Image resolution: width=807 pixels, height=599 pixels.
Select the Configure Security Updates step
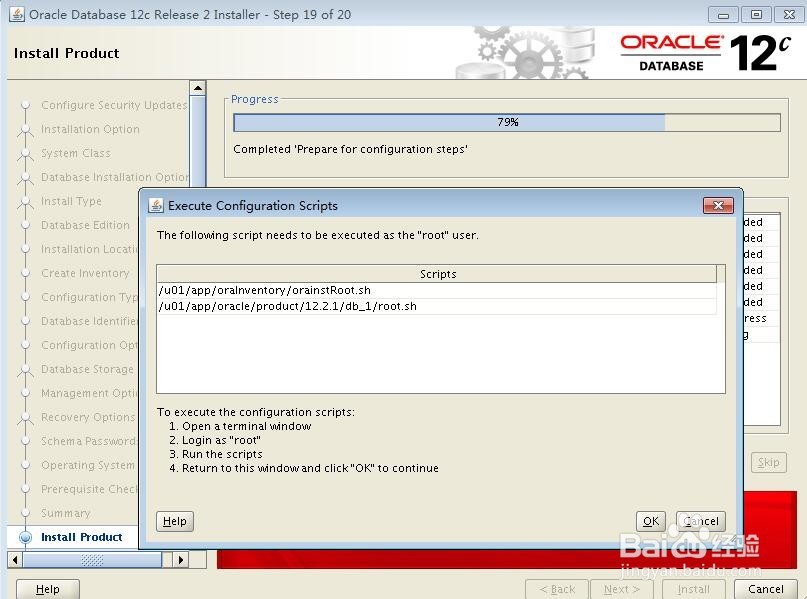[114, 105]
